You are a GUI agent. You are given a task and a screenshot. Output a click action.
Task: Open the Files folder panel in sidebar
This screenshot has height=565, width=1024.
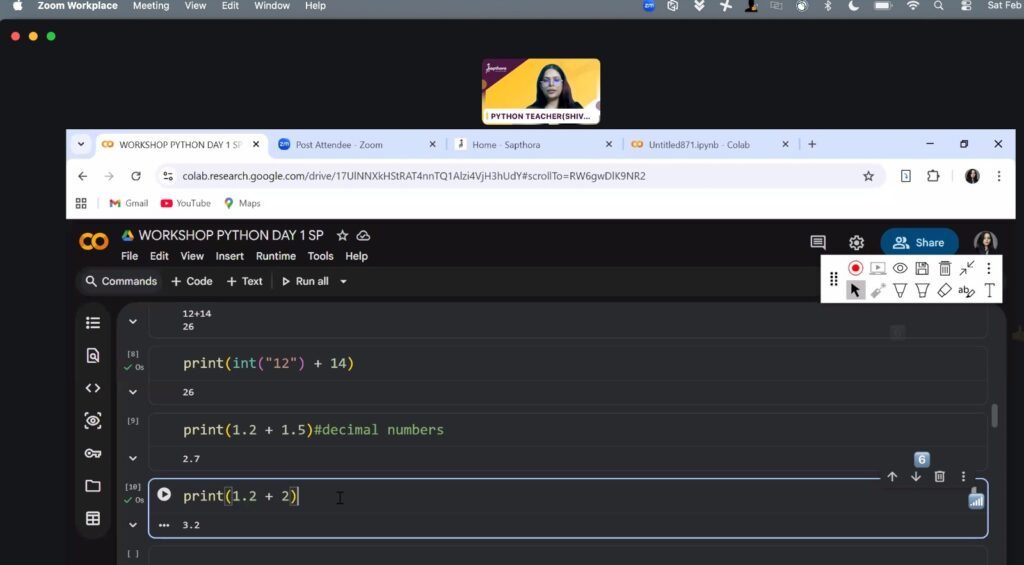pos(93,486)
